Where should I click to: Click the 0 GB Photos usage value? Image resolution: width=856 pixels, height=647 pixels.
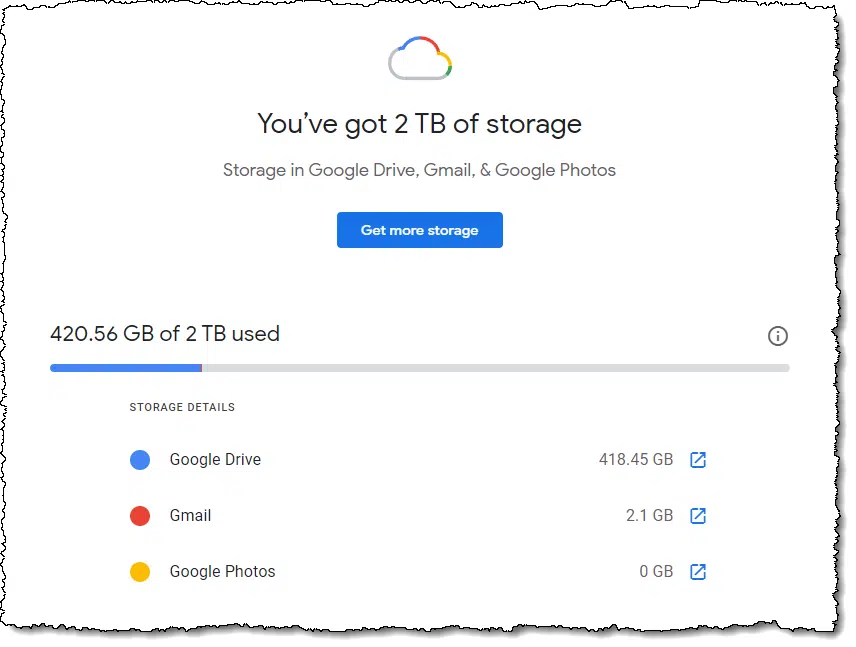coord(656,572)
